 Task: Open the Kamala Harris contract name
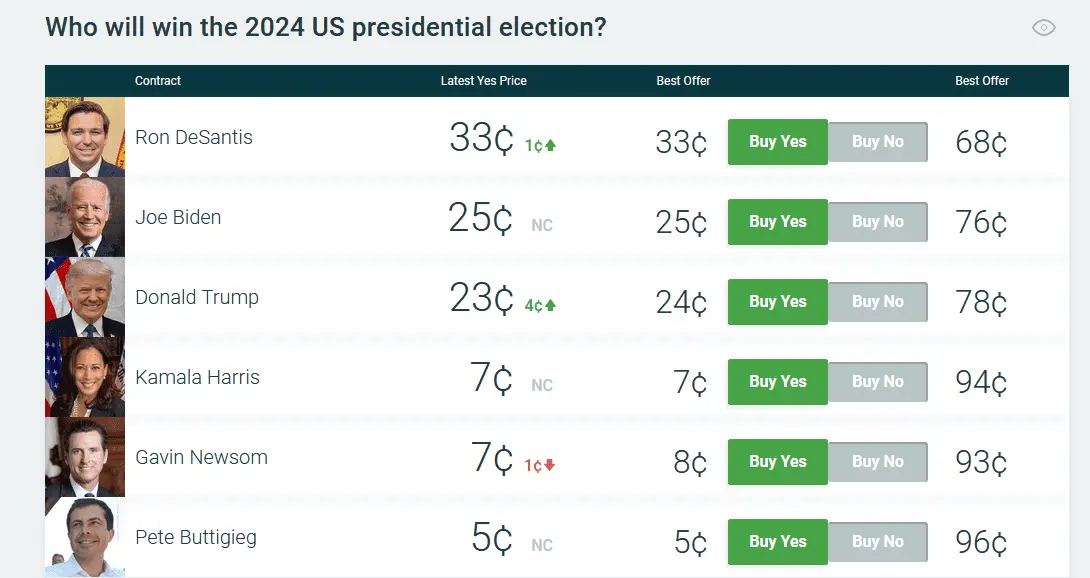click(197, 378)
